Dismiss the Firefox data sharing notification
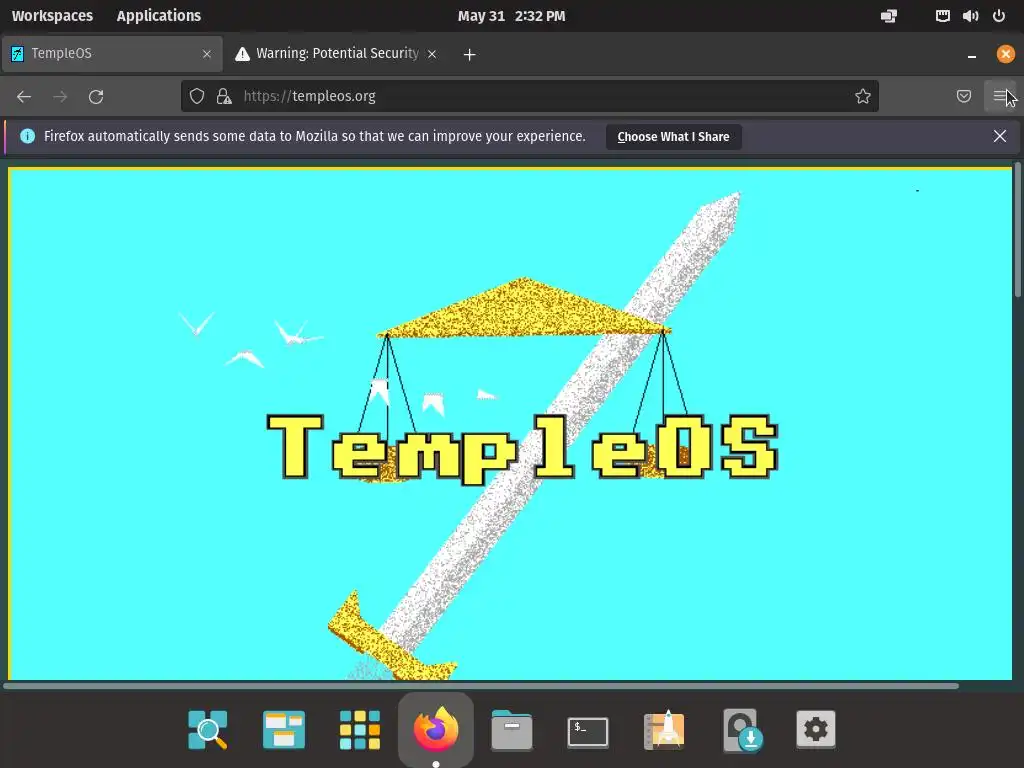 [x=1000, y=136]
